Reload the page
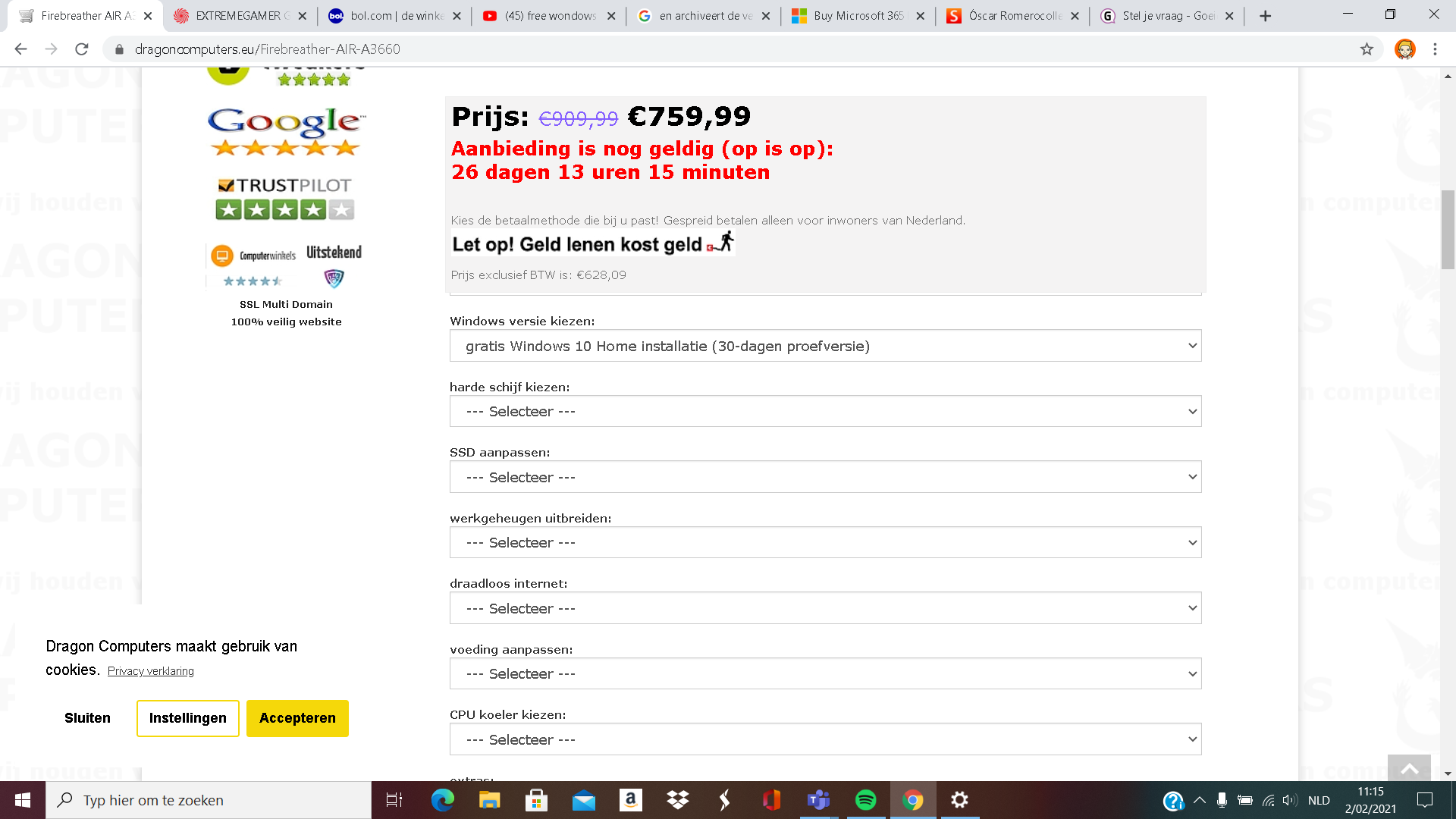The width and height of the screenshot is (1456, 819). 82,49
